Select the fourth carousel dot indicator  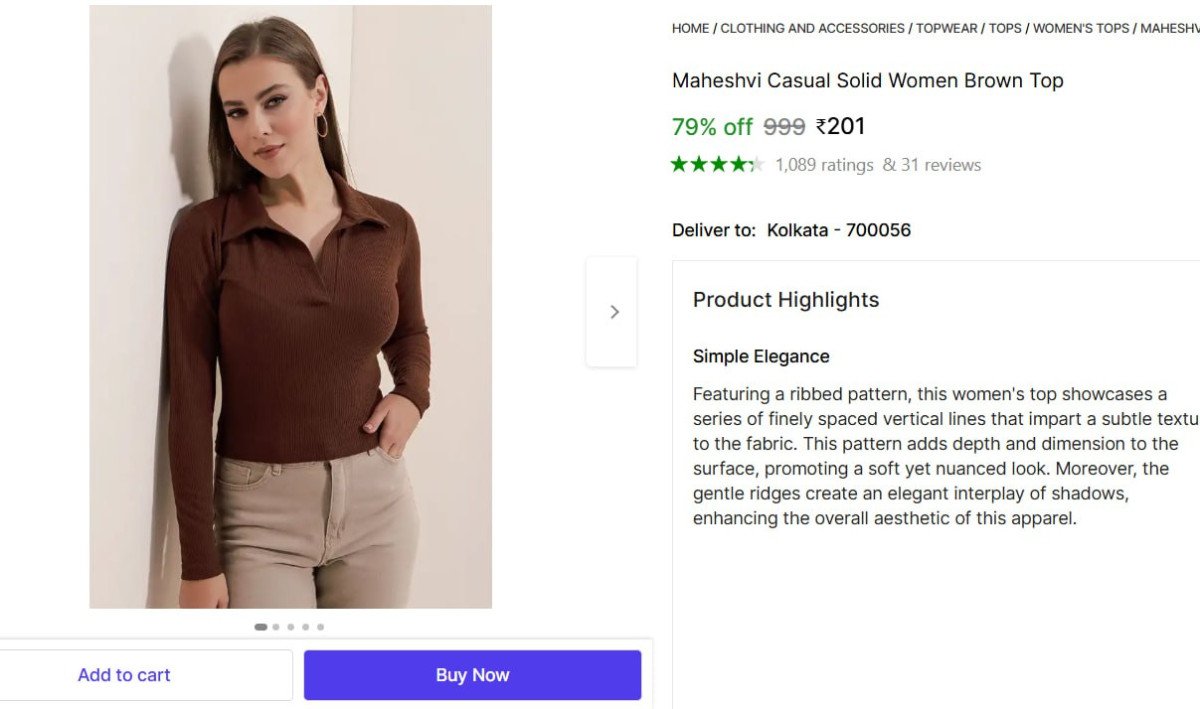(x=306, y=627)
